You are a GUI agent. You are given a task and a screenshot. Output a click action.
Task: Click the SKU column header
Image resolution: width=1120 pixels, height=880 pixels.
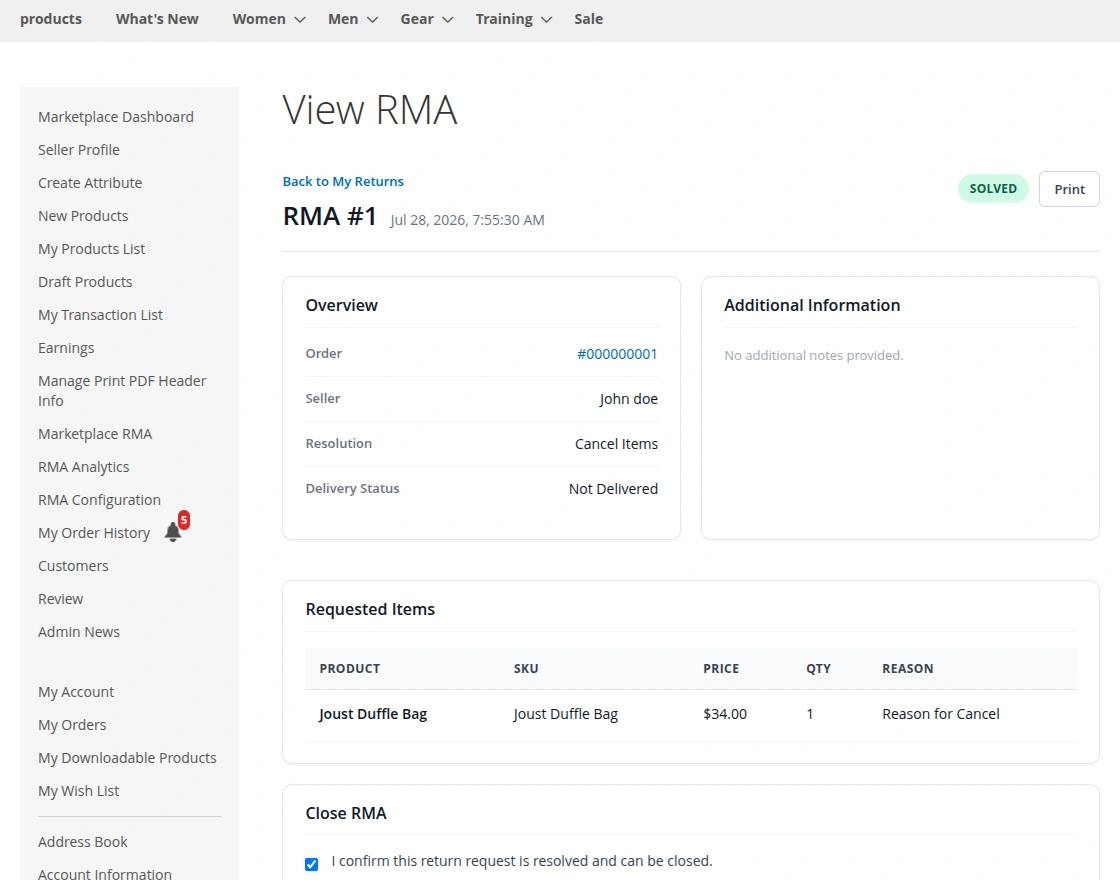[526, 669]
